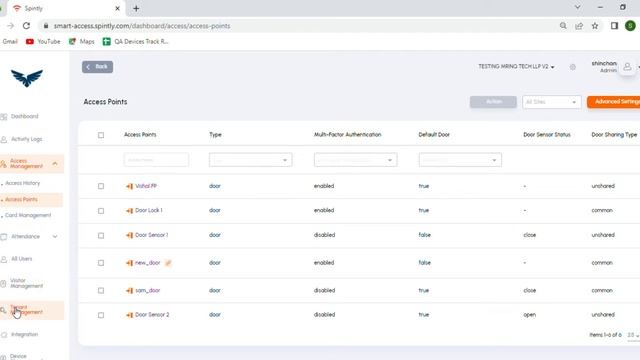Go to Access History submenu
This screenshot has height=360, width=640.
[x=22, y=183]
